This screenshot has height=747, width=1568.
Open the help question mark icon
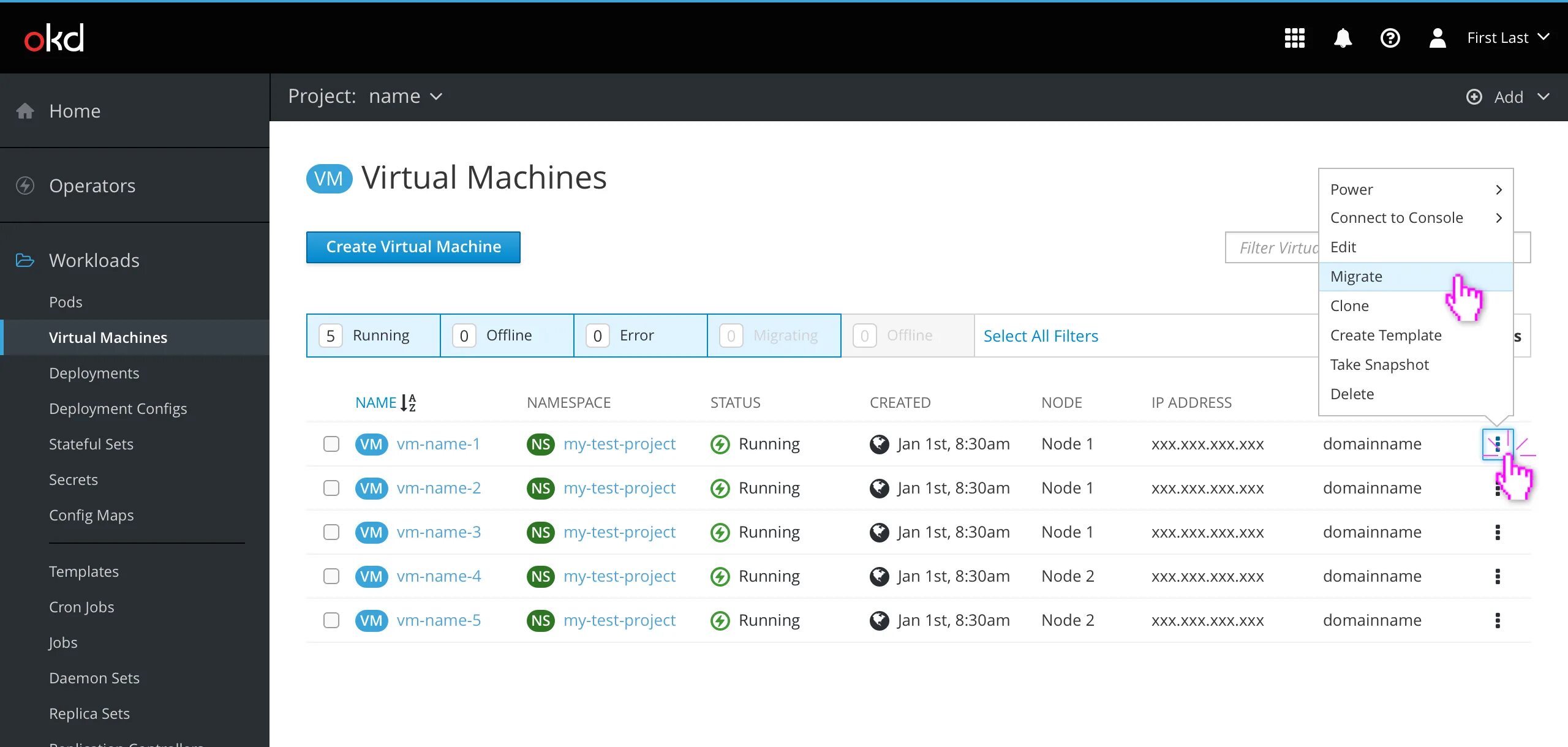(x=1390, y=38)
